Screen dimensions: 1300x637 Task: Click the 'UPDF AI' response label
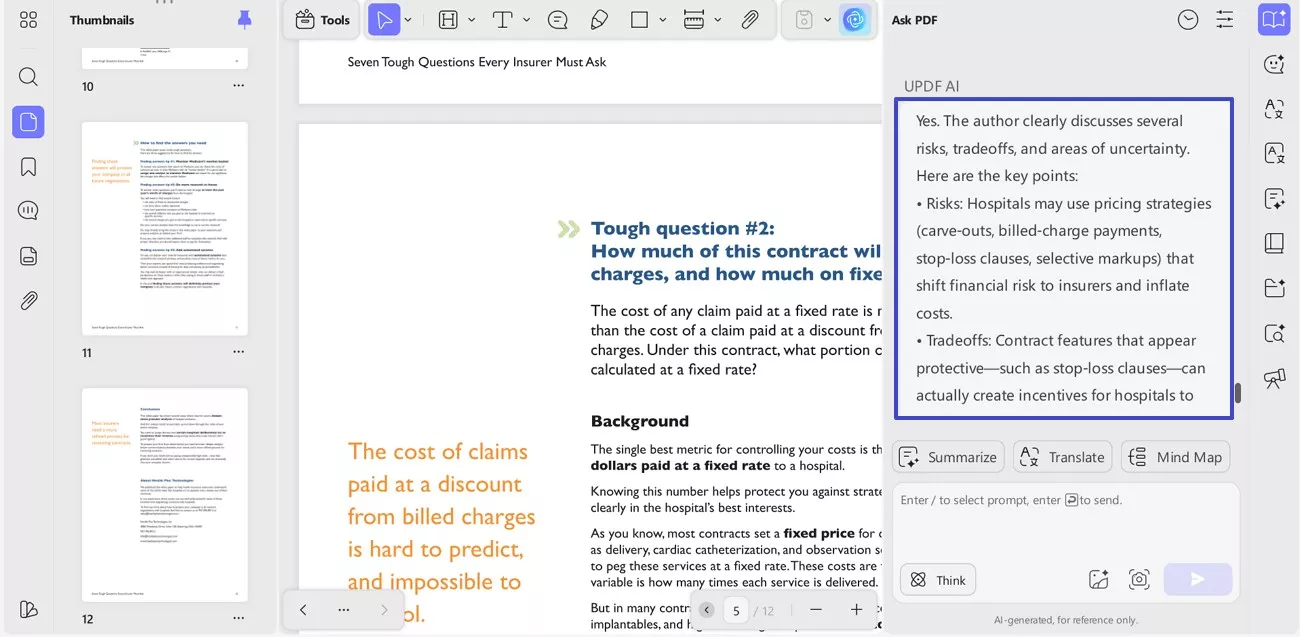pos(931,86)
